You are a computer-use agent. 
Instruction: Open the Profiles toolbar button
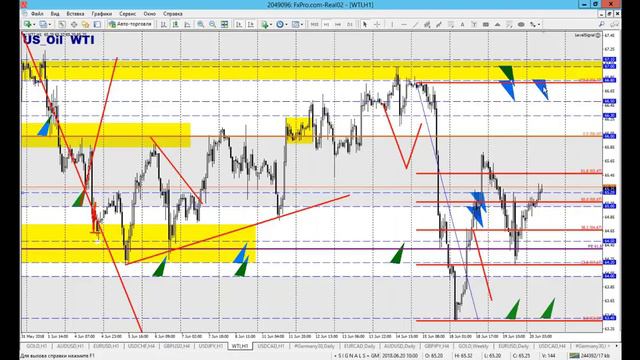tap(43, 24)
